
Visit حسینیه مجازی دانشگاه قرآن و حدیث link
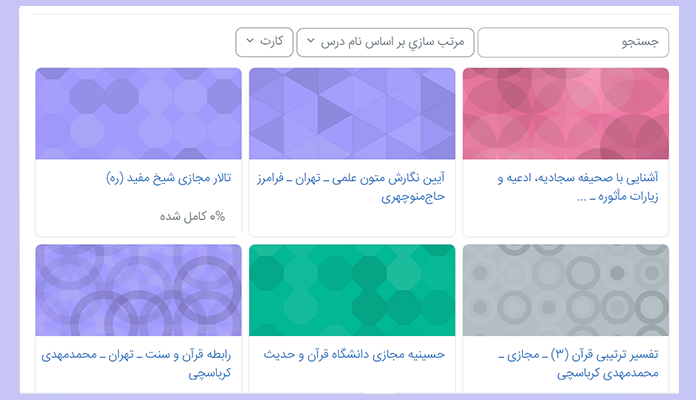tap(355, 354)
